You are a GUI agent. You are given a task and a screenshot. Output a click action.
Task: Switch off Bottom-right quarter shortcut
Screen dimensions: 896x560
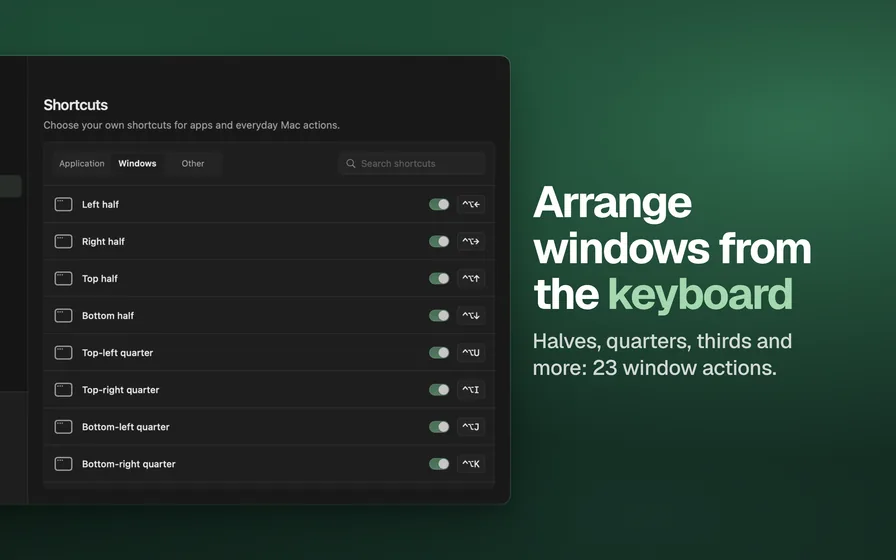(439, 464)
